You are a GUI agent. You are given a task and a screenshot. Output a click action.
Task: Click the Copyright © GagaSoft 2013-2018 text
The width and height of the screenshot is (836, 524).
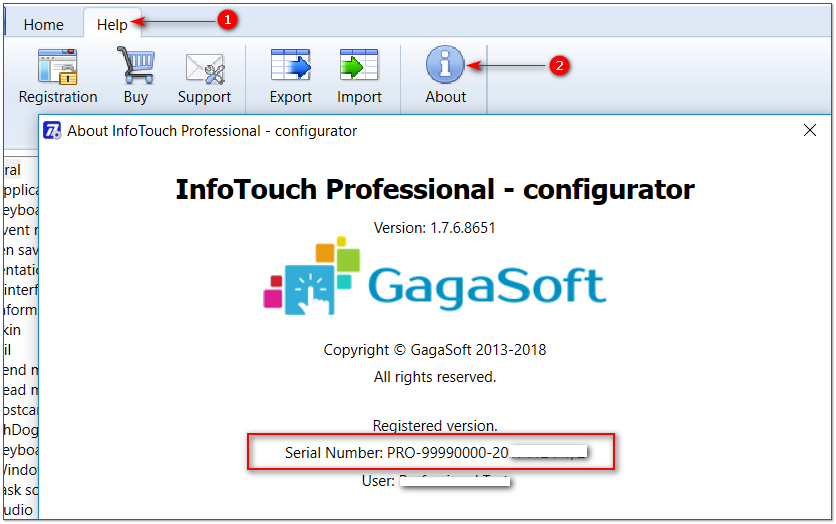(x=435, y=350)
